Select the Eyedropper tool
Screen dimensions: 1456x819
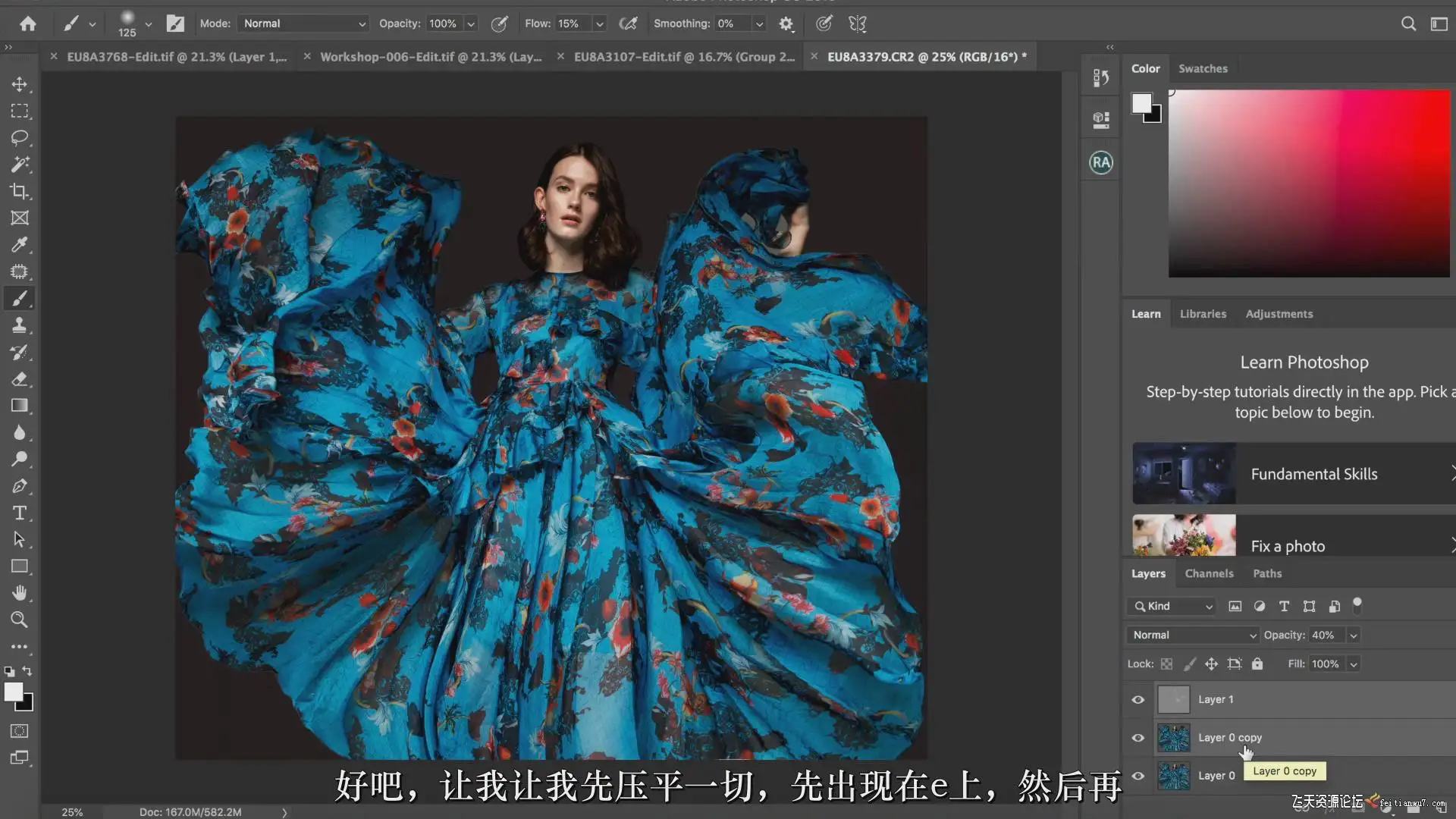point(20,244)
